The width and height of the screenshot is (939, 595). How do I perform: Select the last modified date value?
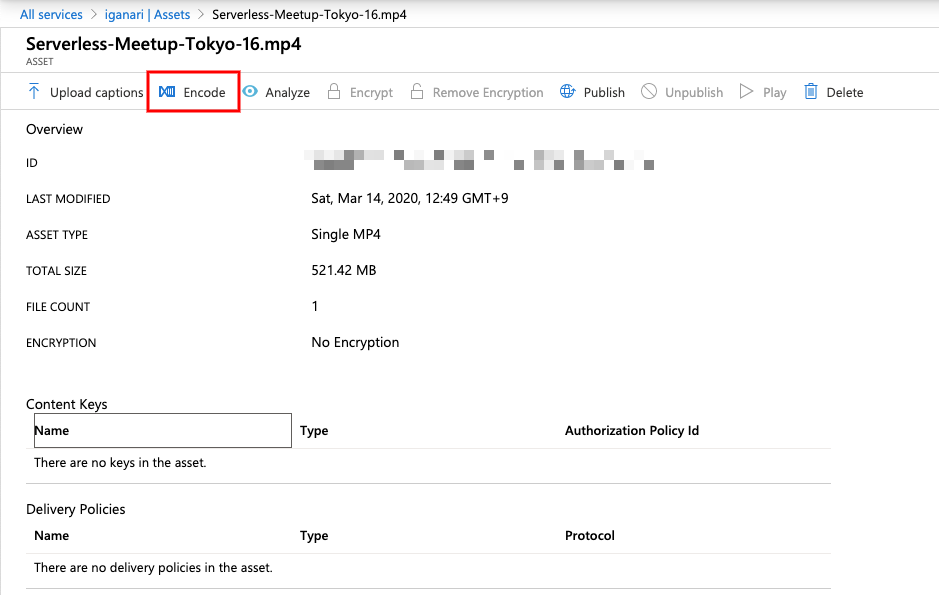pos(410,198)
